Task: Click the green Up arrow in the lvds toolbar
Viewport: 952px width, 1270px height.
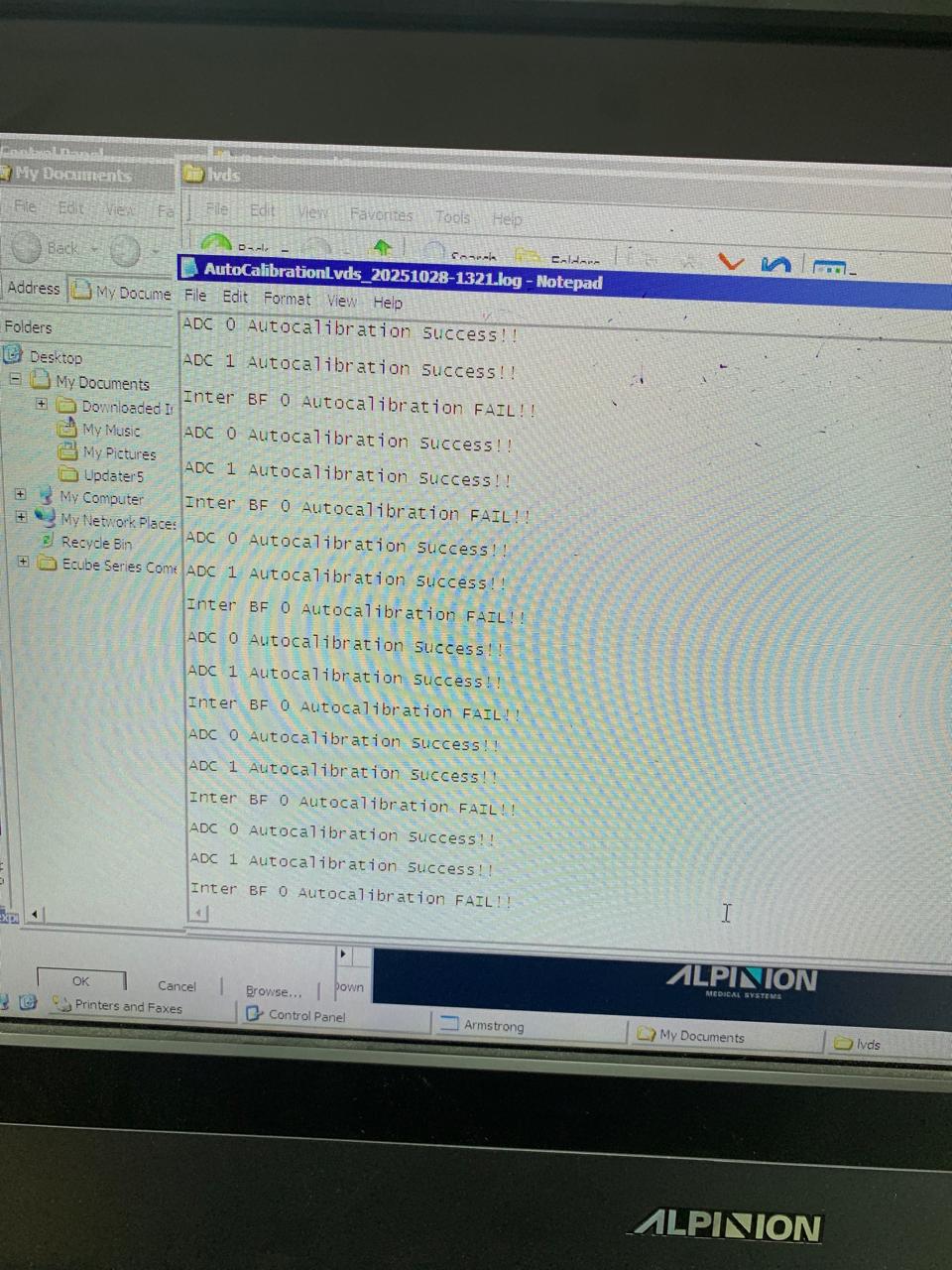Action: (x=382, y=248)
